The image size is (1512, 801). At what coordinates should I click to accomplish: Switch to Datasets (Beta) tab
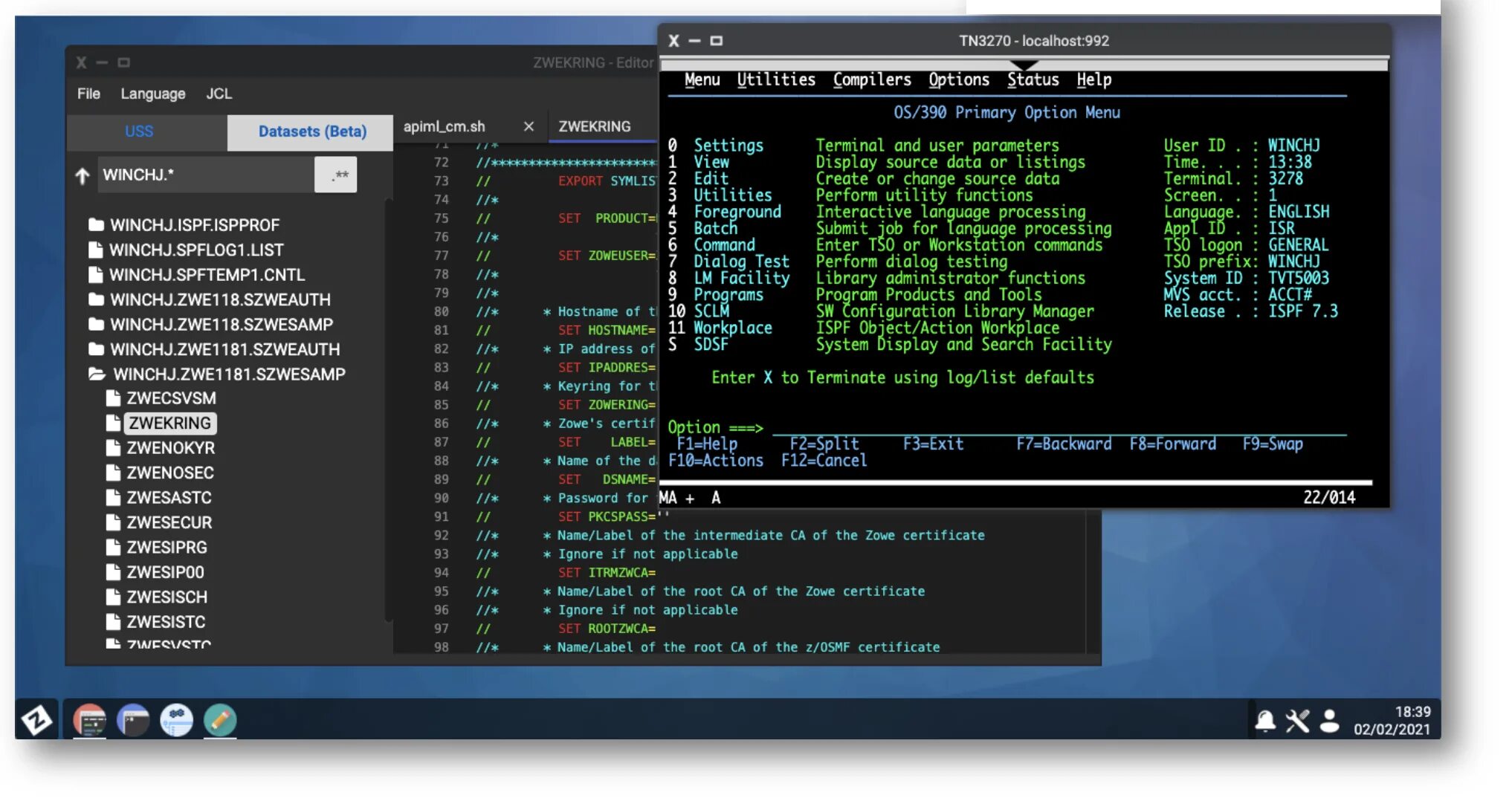(311, 132)
